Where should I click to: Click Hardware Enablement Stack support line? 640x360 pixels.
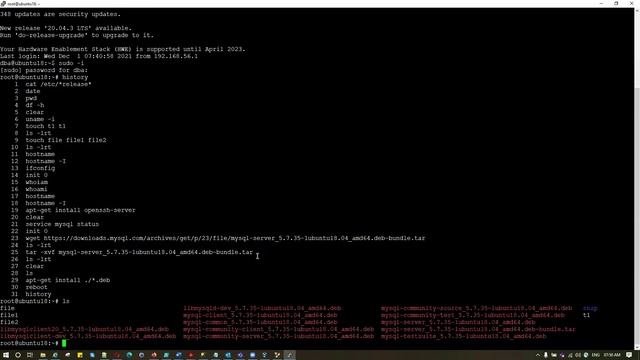point(123,49)
